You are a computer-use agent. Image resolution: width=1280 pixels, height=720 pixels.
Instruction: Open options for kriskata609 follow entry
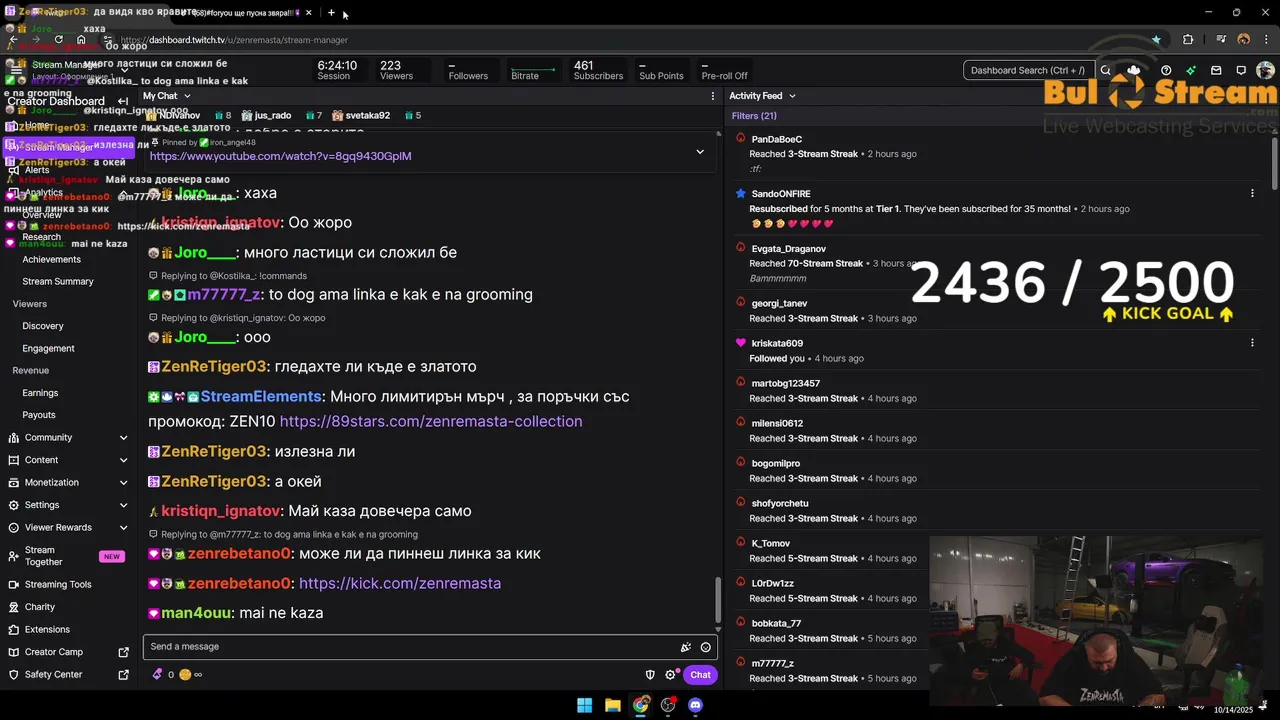tap(1252, 343)
